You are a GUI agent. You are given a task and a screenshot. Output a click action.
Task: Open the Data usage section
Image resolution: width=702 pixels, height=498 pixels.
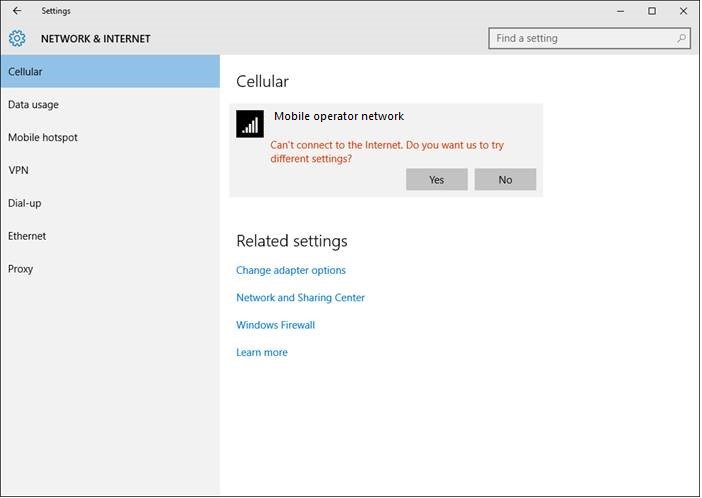110,104
